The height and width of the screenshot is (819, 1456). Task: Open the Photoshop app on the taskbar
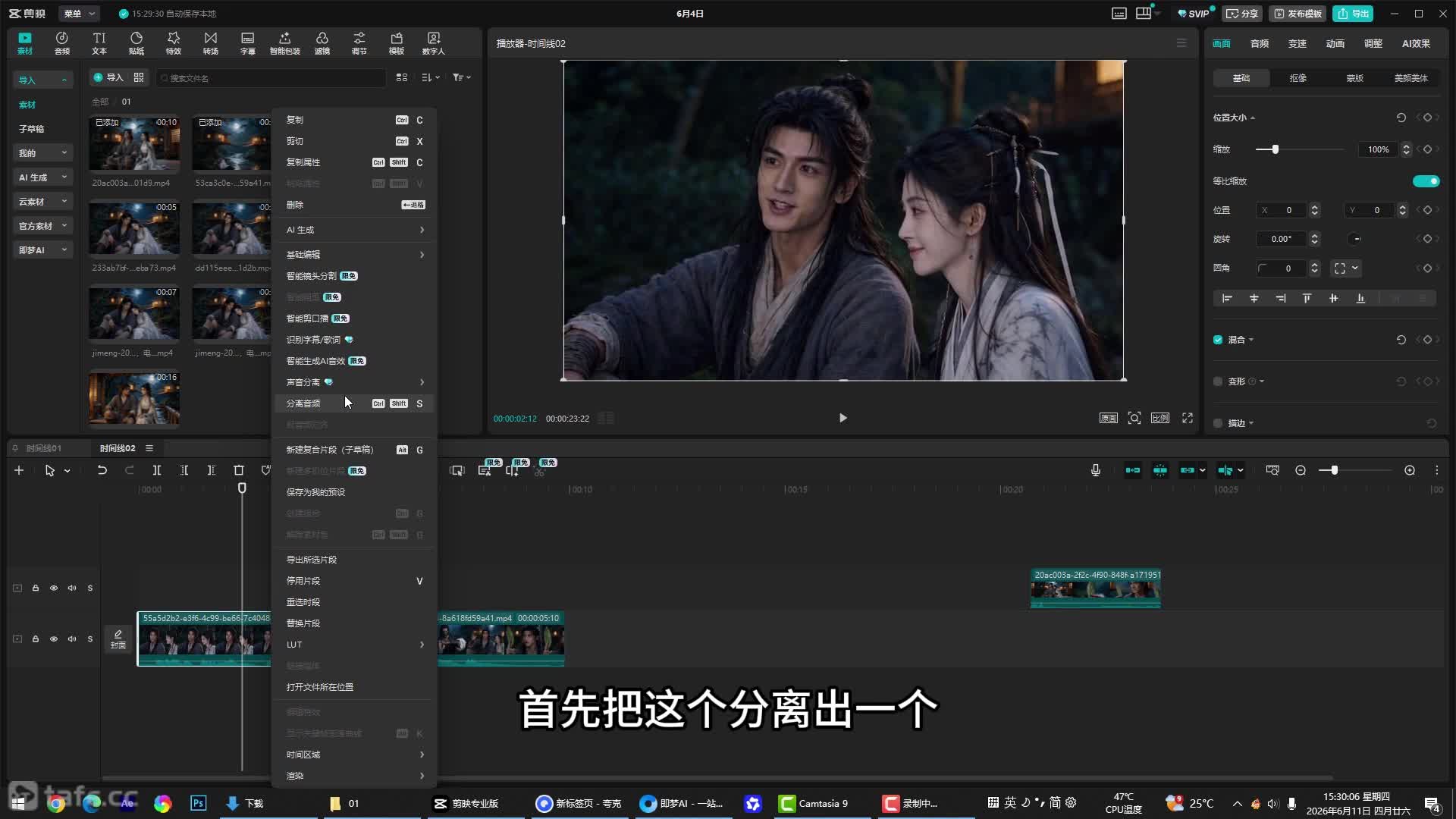(198, 803)
